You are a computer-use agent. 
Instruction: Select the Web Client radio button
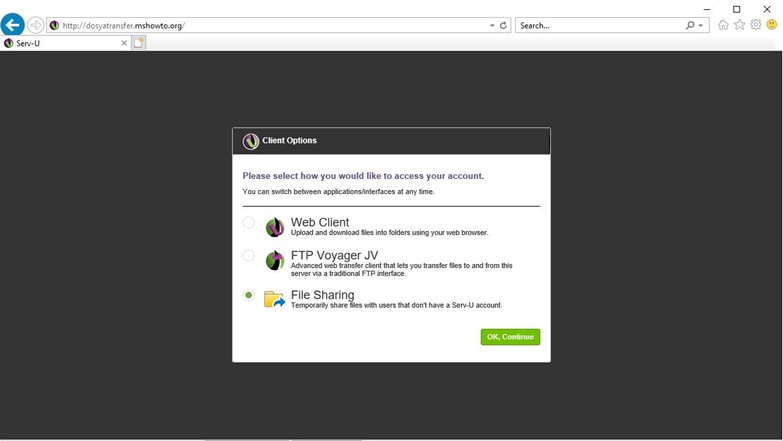(248, 223)
